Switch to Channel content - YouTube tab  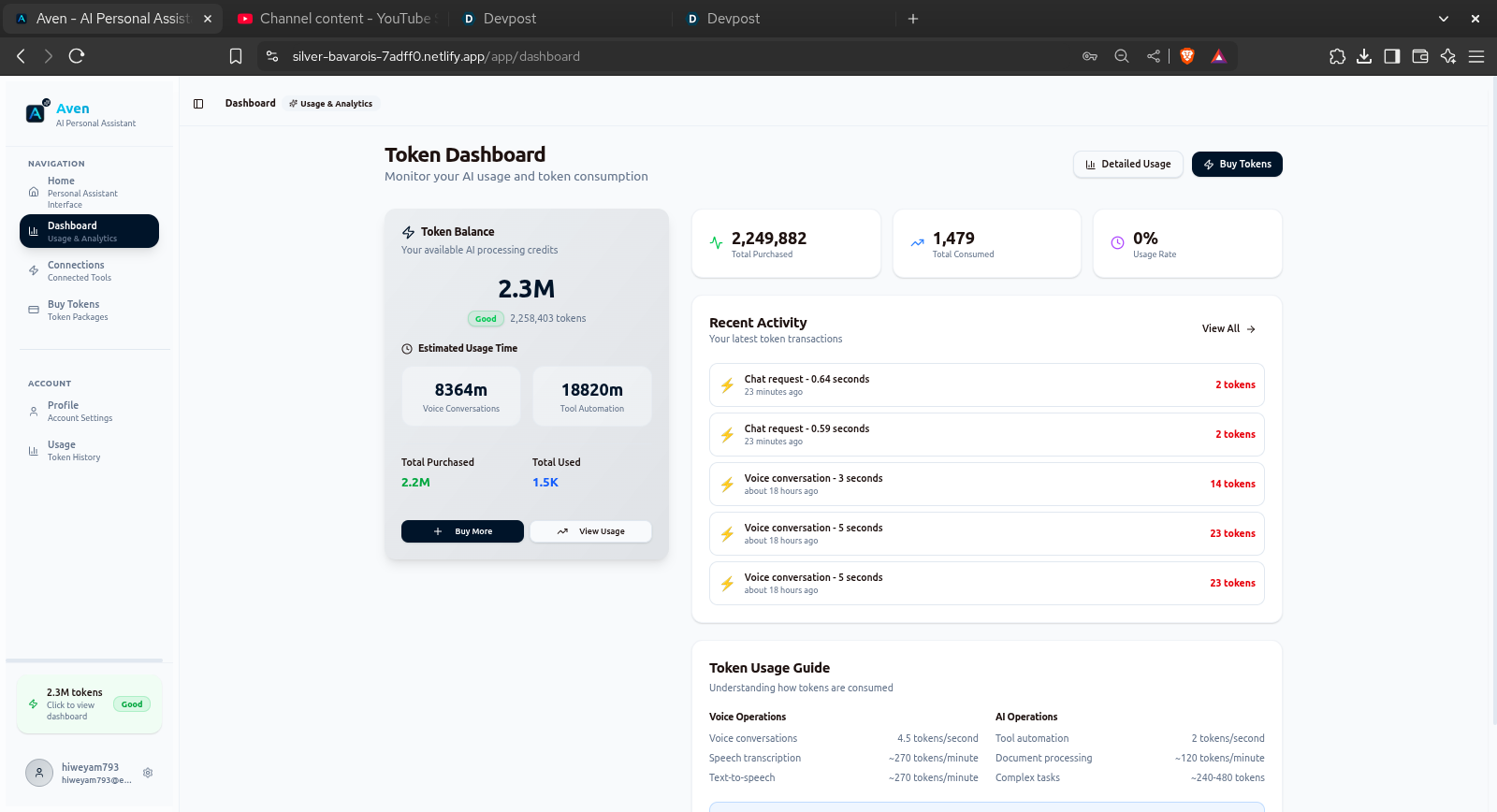[335, 18]
